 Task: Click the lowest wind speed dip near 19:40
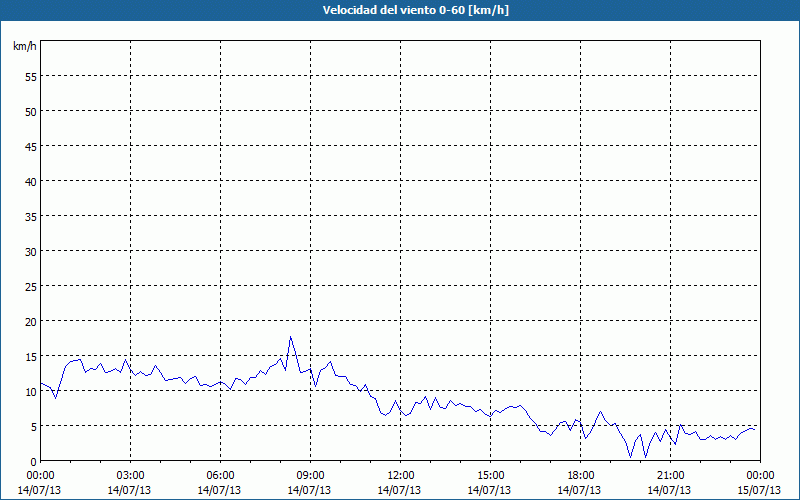pyautogui.click(x=631, y=456)
